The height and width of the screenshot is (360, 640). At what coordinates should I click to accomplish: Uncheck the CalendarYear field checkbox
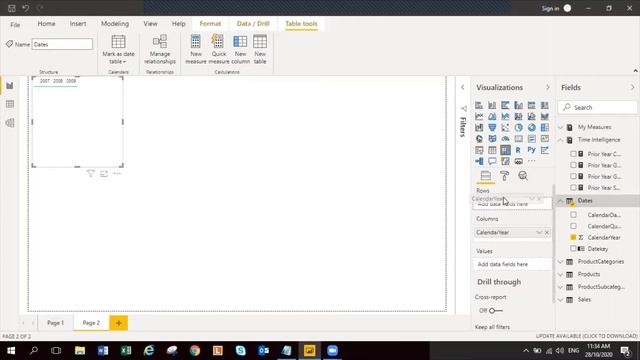point(573,237)
